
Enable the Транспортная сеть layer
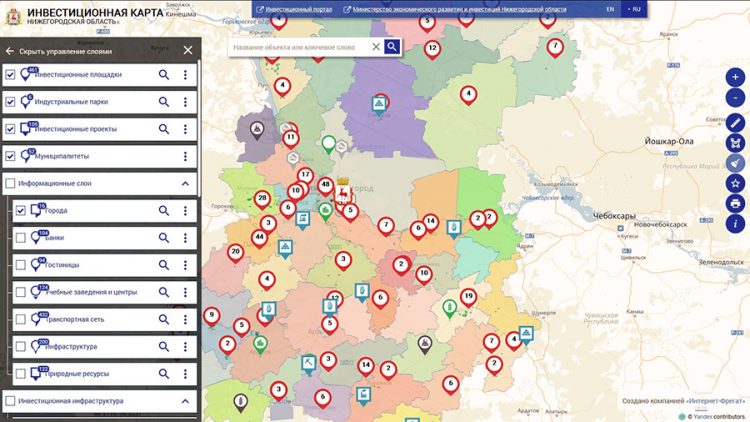[x=20, y=319]
